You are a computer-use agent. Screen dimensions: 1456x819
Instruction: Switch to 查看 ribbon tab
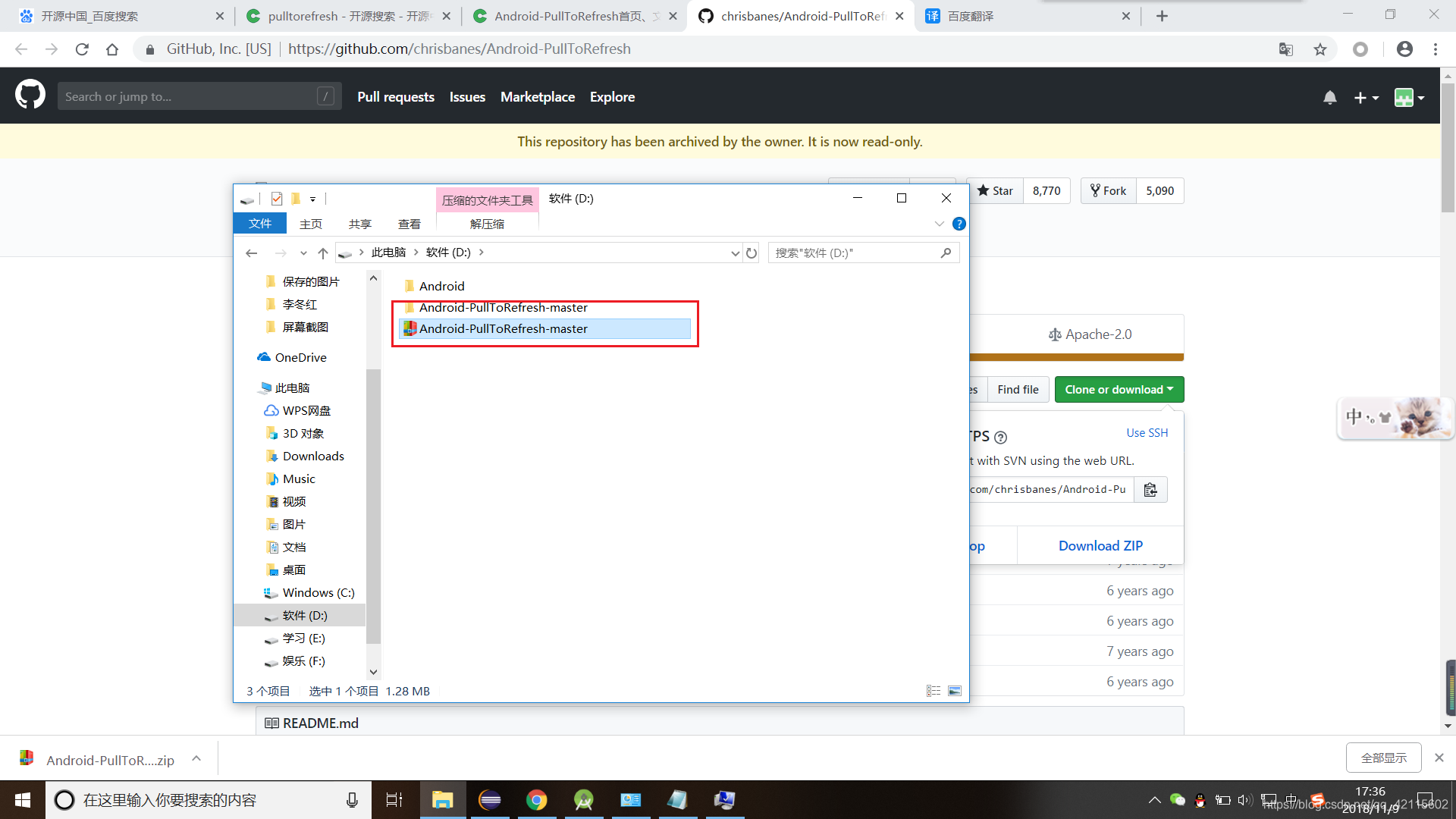coord(409,224)
